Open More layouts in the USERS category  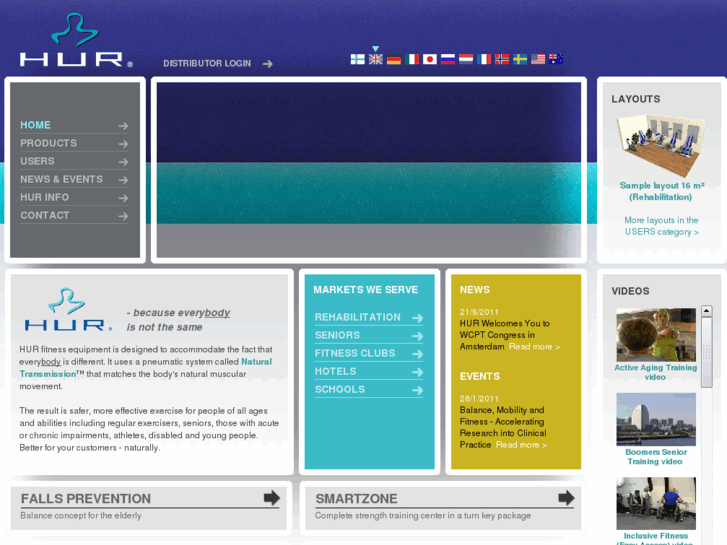(661, 226)
